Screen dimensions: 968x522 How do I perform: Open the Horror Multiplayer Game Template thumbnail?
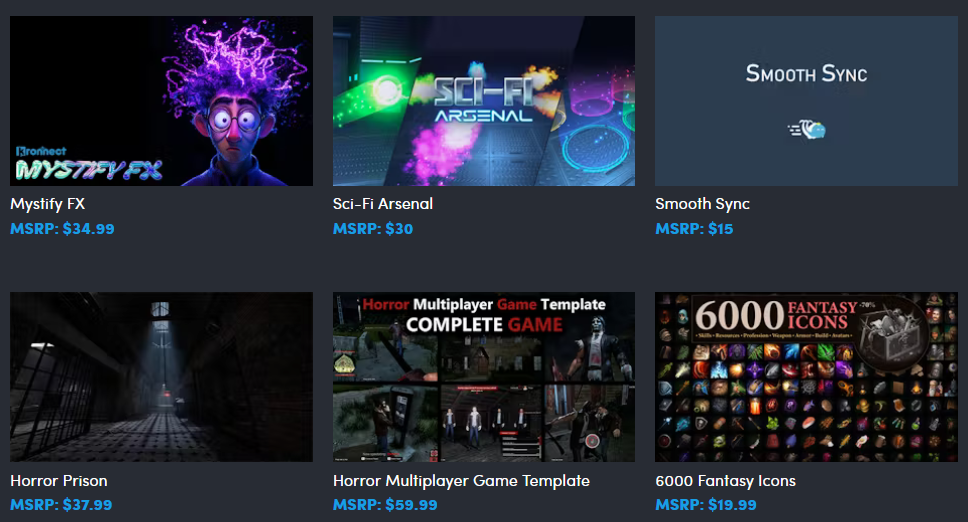pyautogui.click(x=483, y=376)
